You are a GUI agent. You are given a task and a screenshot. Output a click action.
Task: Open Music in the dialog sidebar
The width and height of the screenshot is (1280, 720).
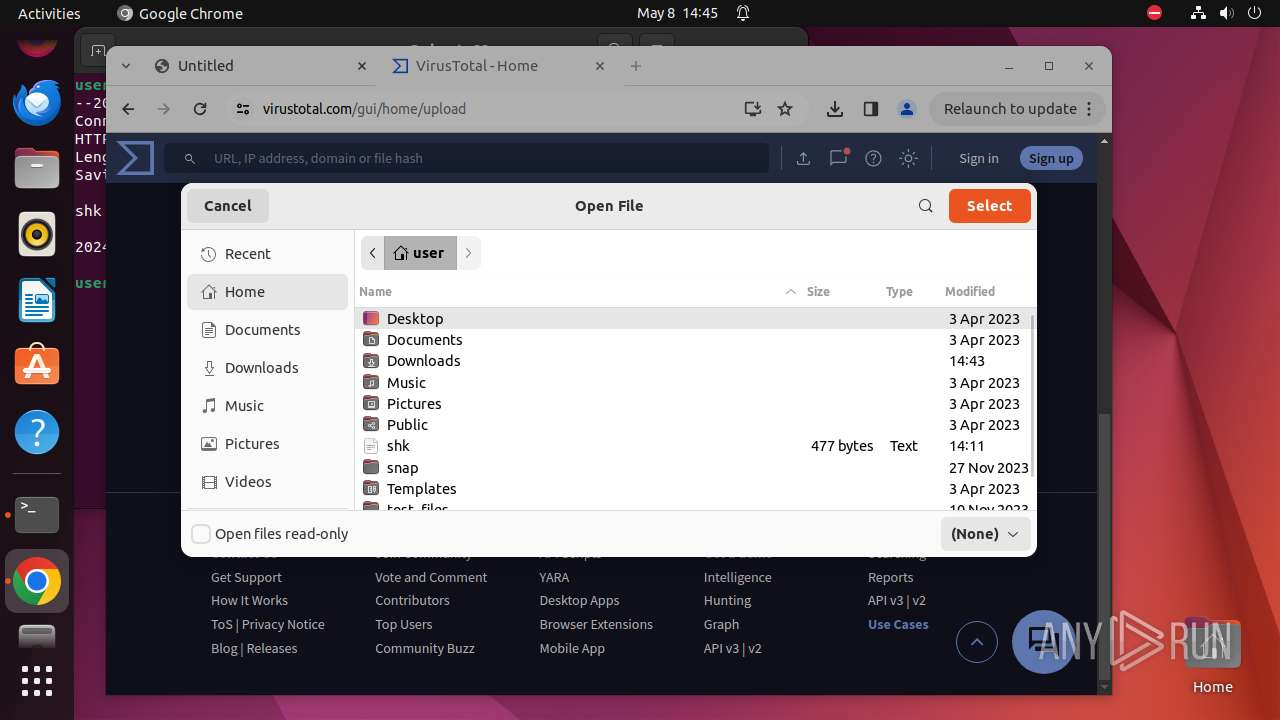[x=267, y=406]
